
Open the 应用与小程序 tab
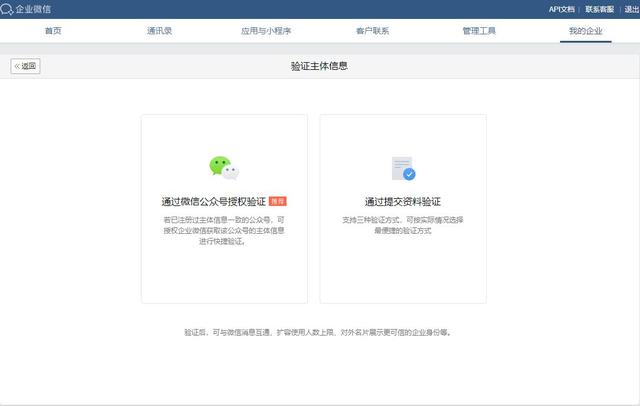(x=266, y=31)
